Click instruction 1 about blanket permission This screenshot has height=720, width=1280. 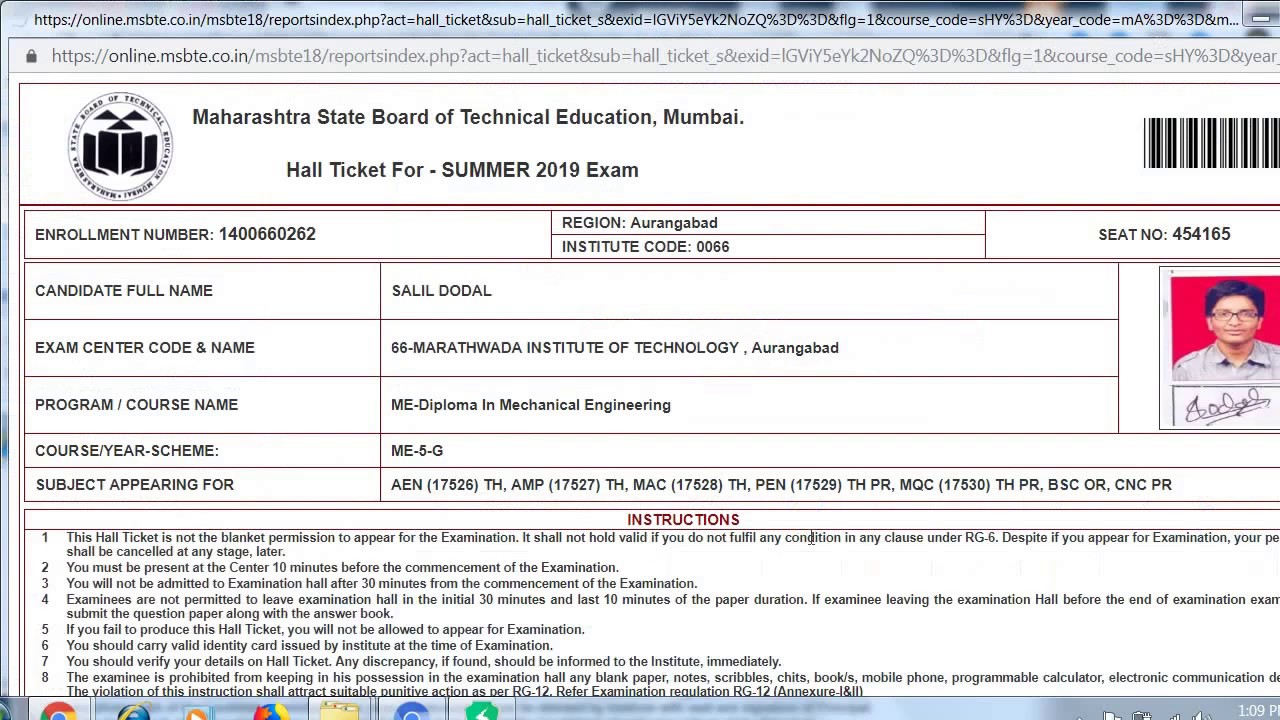673,544
